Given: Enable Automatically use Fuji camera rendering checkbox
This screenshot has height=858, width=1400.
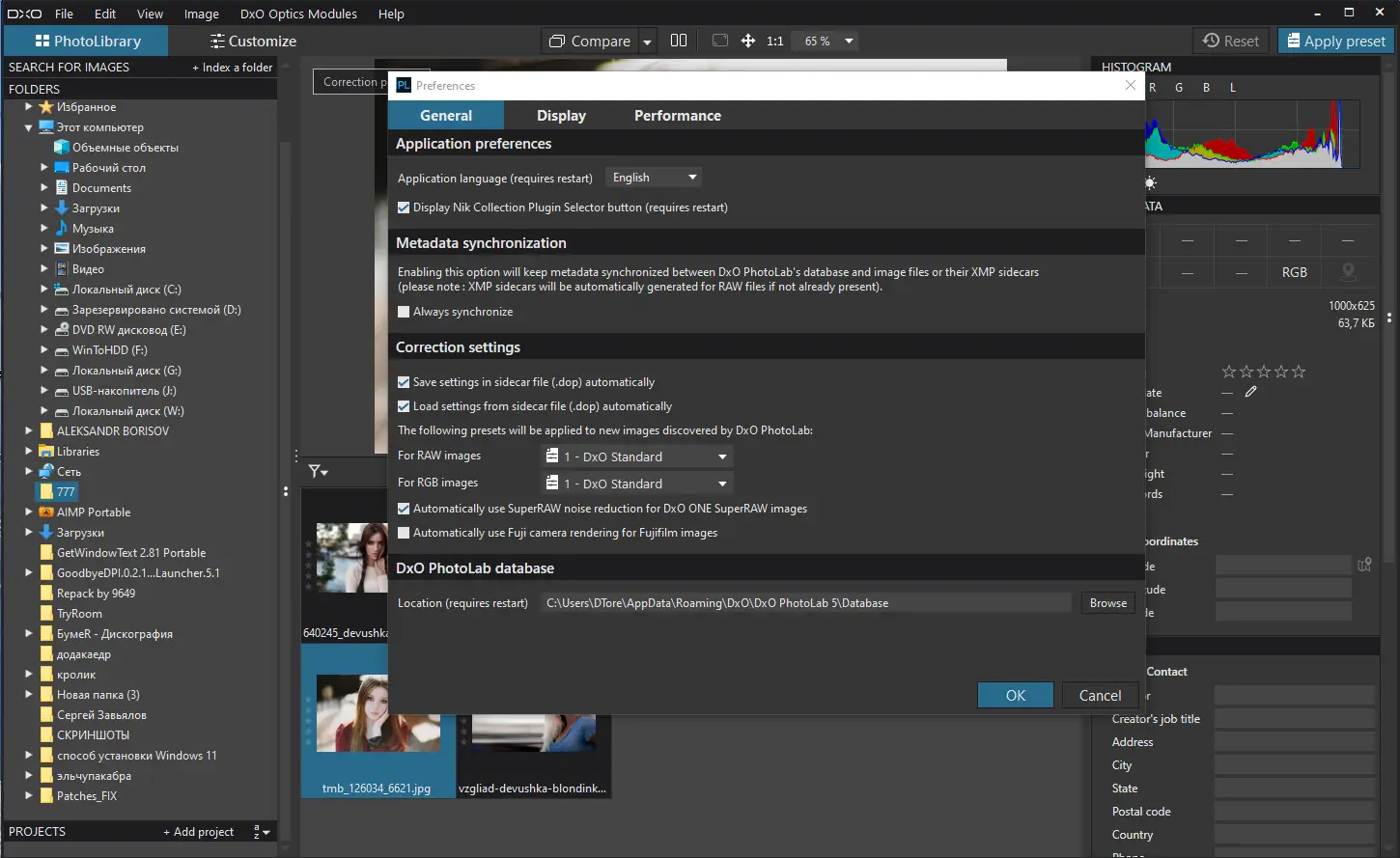Looking at the screenshot, I should coord(404,533).
